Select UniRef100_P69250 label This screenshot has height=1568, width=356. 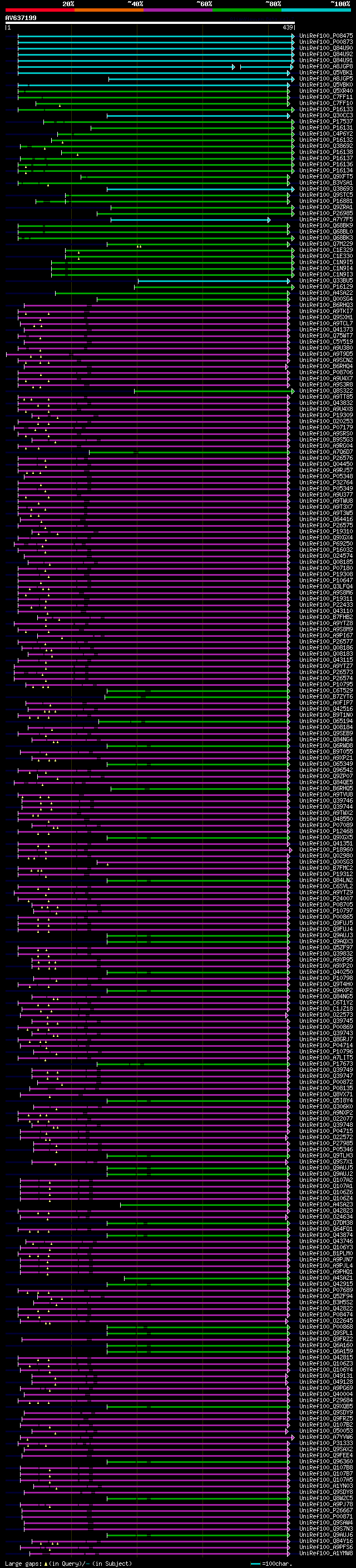(x=326, y=544)
